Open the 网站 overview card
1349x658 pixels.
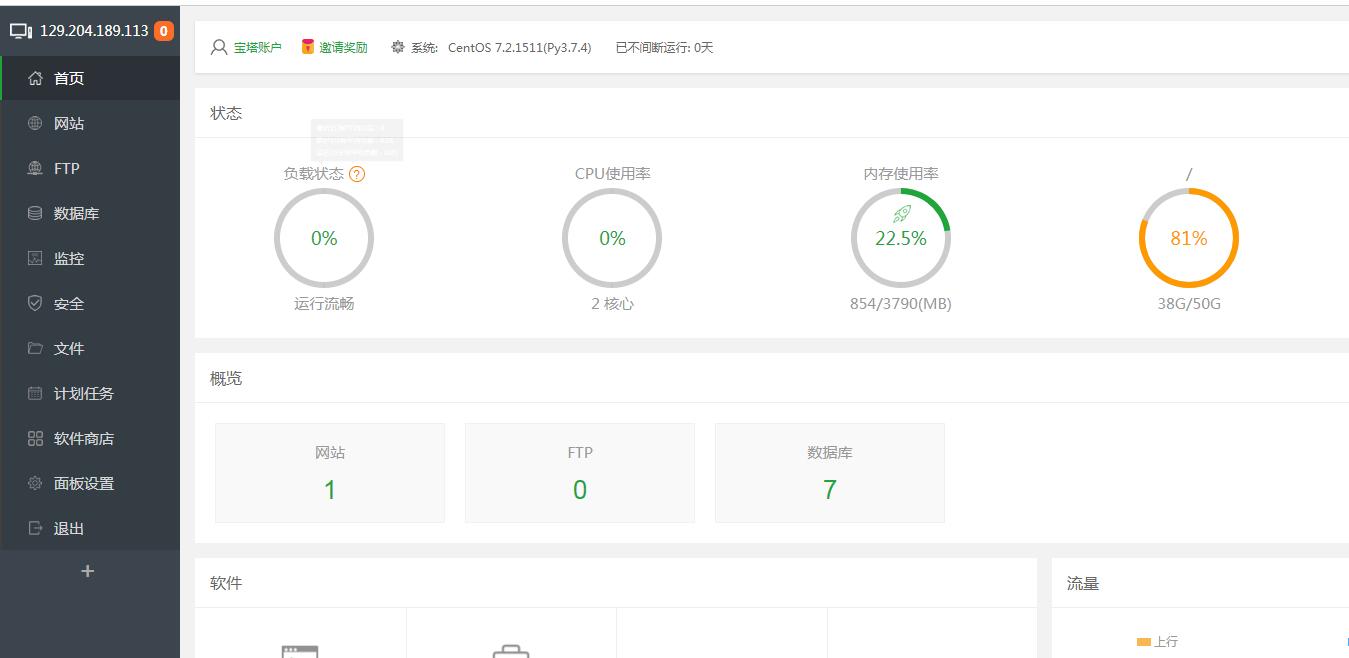[330, 473]
